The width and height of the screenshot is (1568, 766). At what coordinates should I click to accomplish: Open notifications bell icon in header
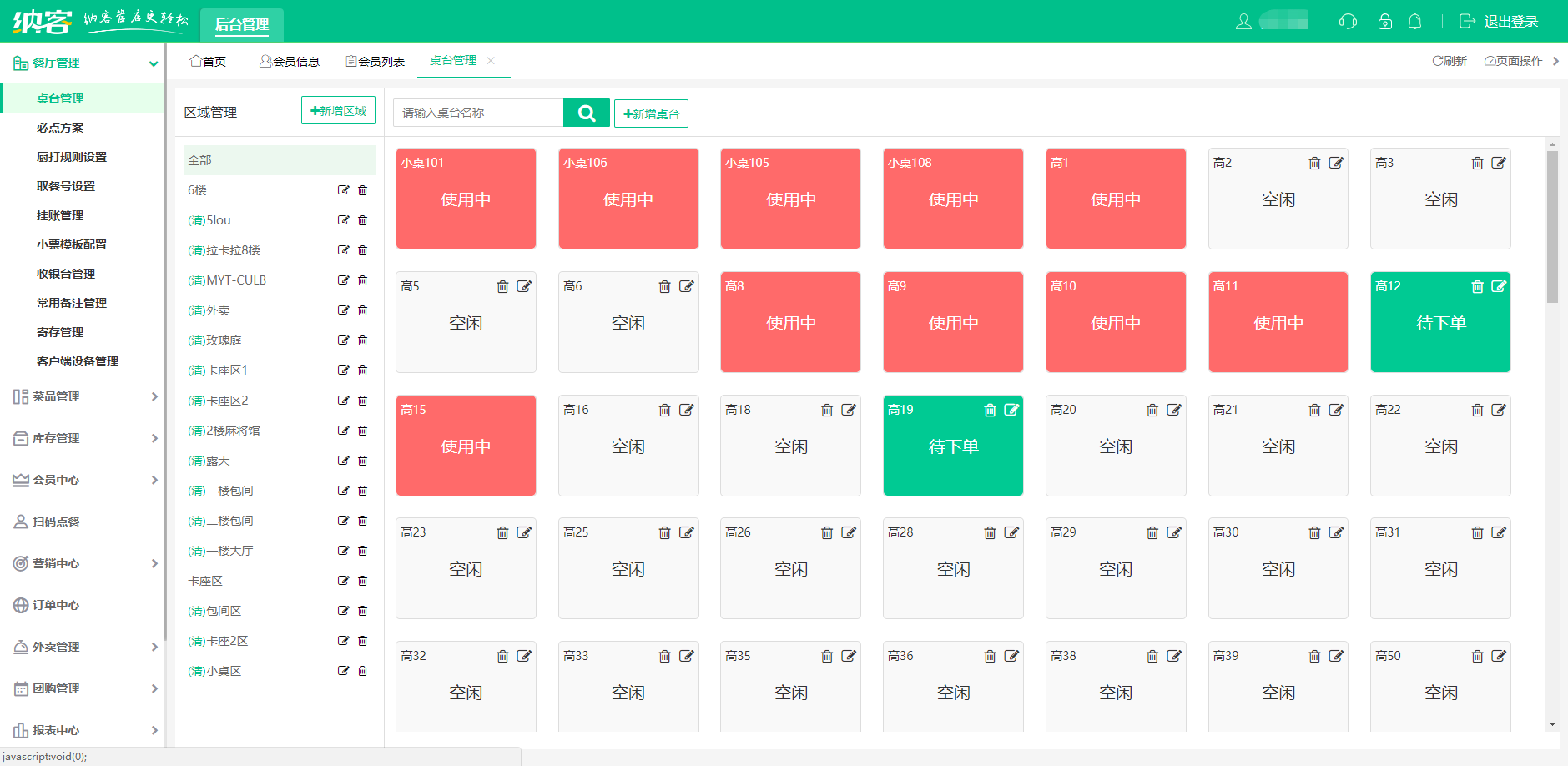pos(1414,22)
